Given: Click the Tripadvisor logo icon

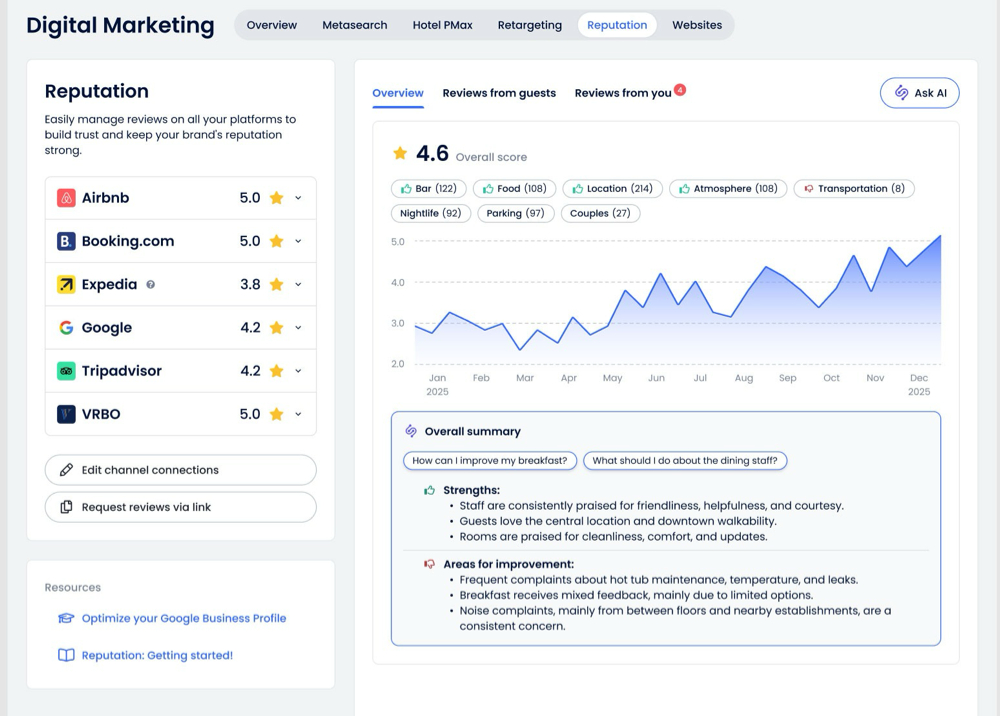Looking at the screenshot, I should click(66, 371).
